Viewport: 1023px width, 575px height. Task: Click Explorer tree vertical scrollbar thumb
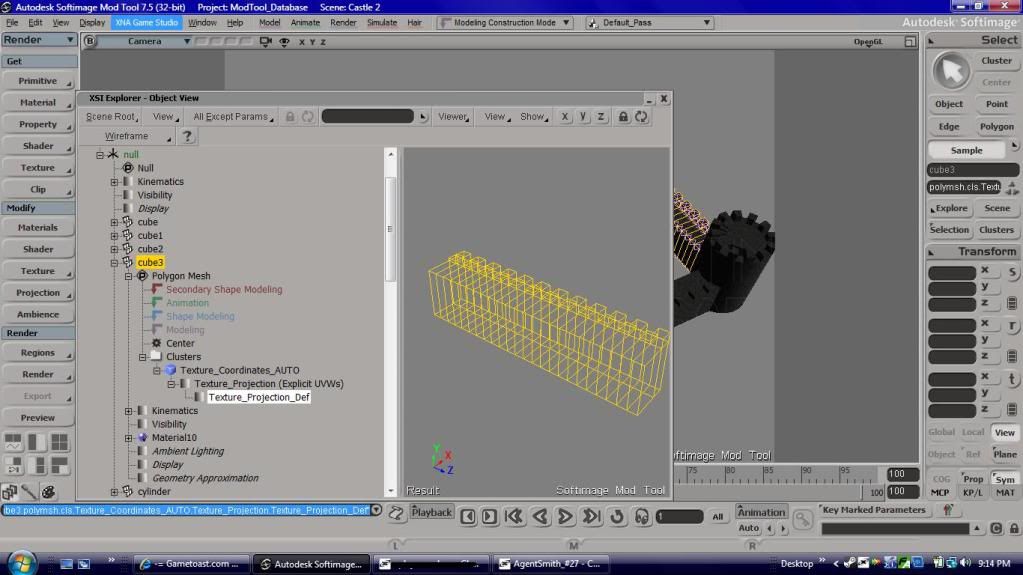click(390, 228)
